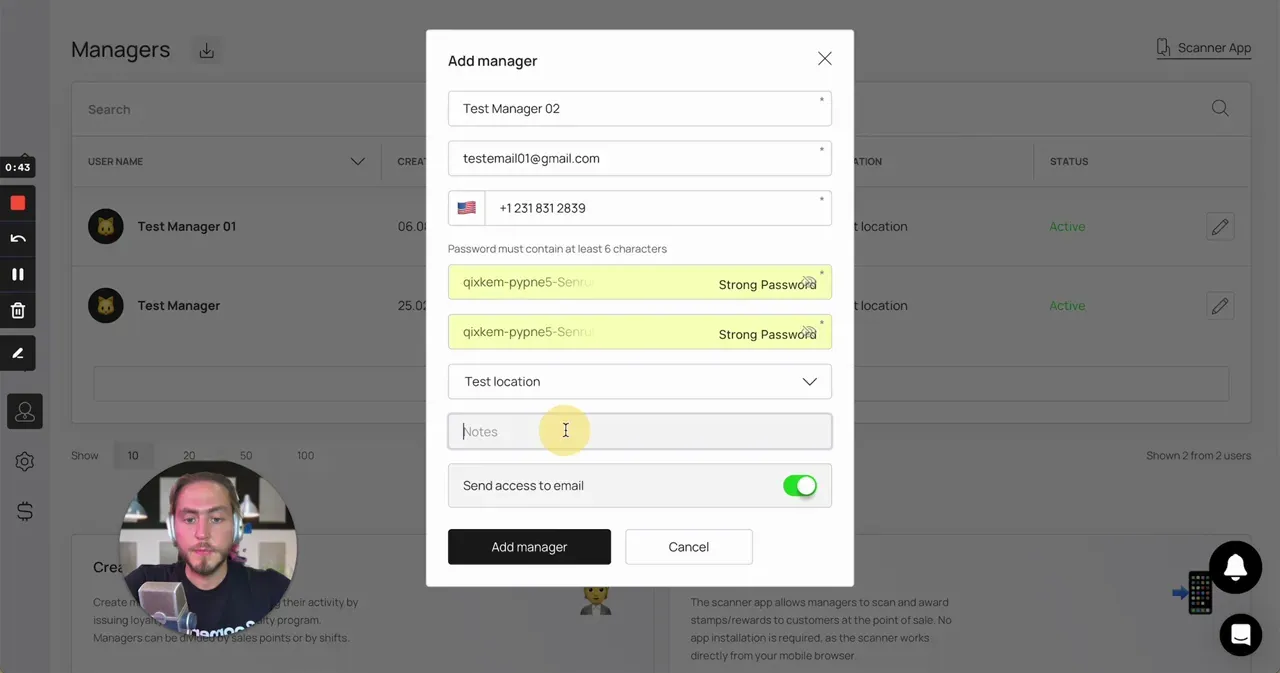
Task: Show password in confirm password field
Action: tap(809, 331)
